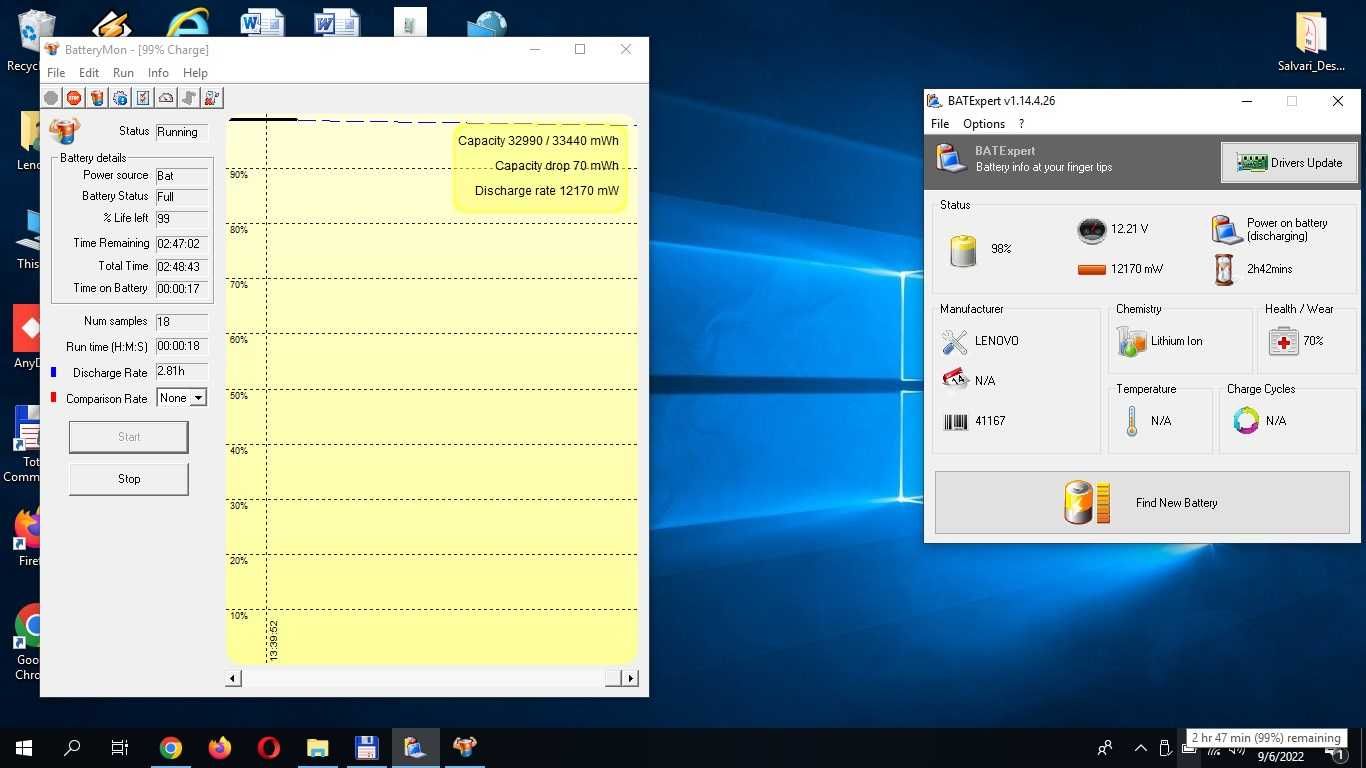Screen dimensions: 1366x768
Task: Open BATExpert Options menu
Action: (x=984, y=124)
